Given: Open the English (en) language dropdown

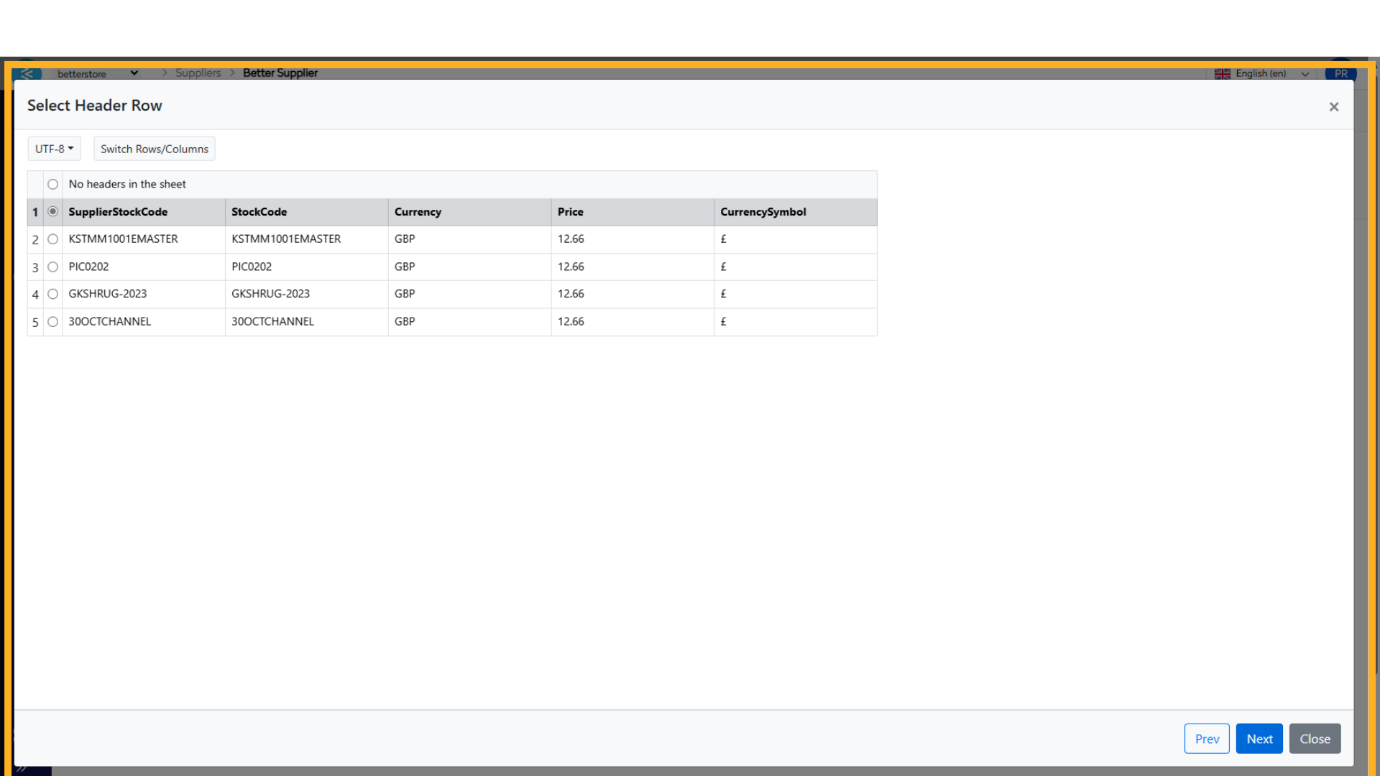Looking at the screenshot, I should pos(1262,73).
